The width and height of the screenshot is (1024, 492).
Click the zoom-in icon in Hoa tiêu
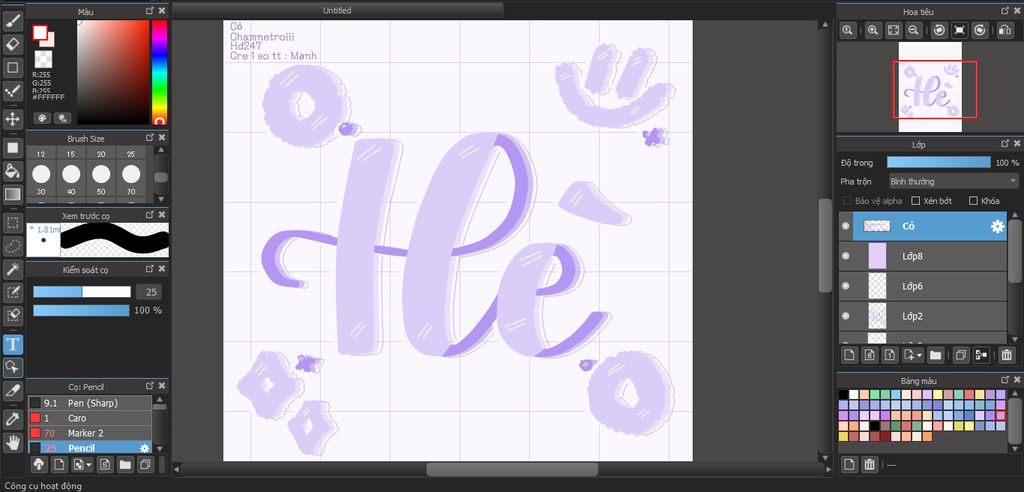pos(872,30)
